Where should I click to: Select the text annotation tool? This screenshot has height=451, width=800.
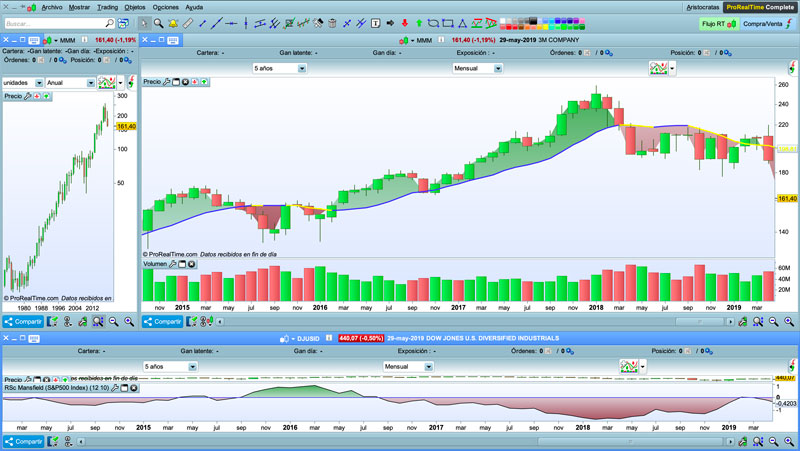coord(376,23)
